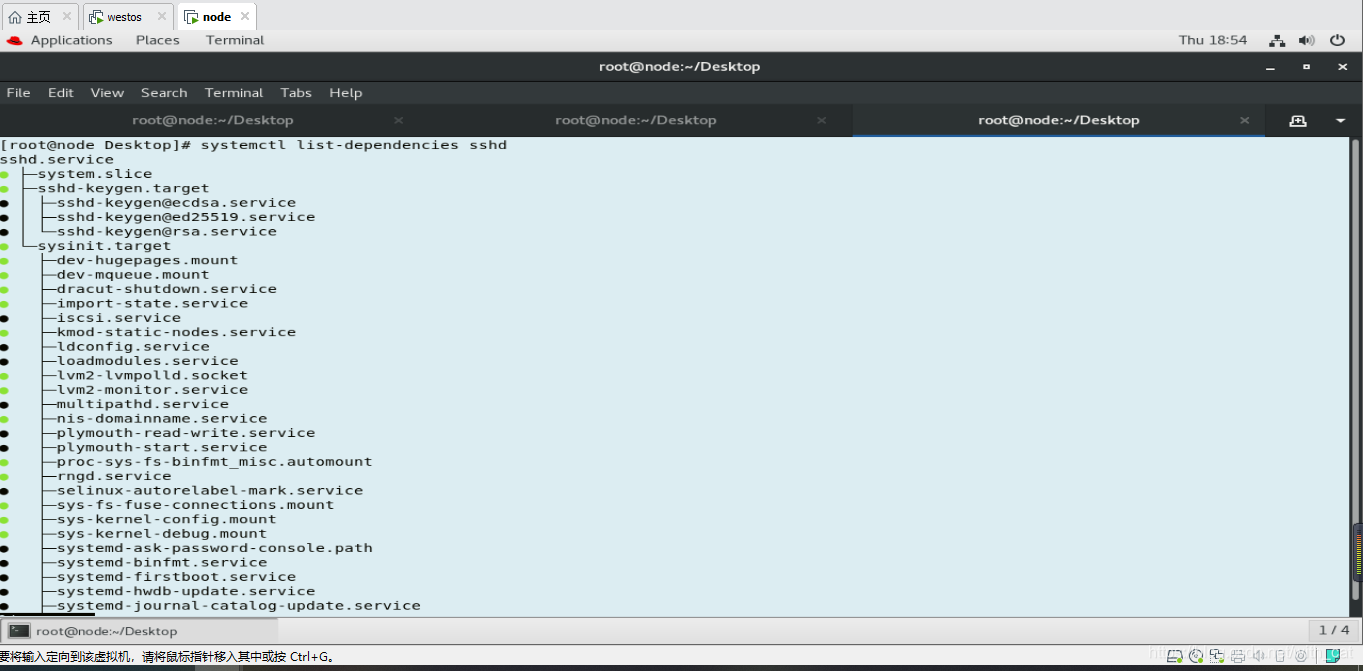Open the View menu
Image resolution: width=1363 pixels, height=671 pixels.
(x=107, y=93)
